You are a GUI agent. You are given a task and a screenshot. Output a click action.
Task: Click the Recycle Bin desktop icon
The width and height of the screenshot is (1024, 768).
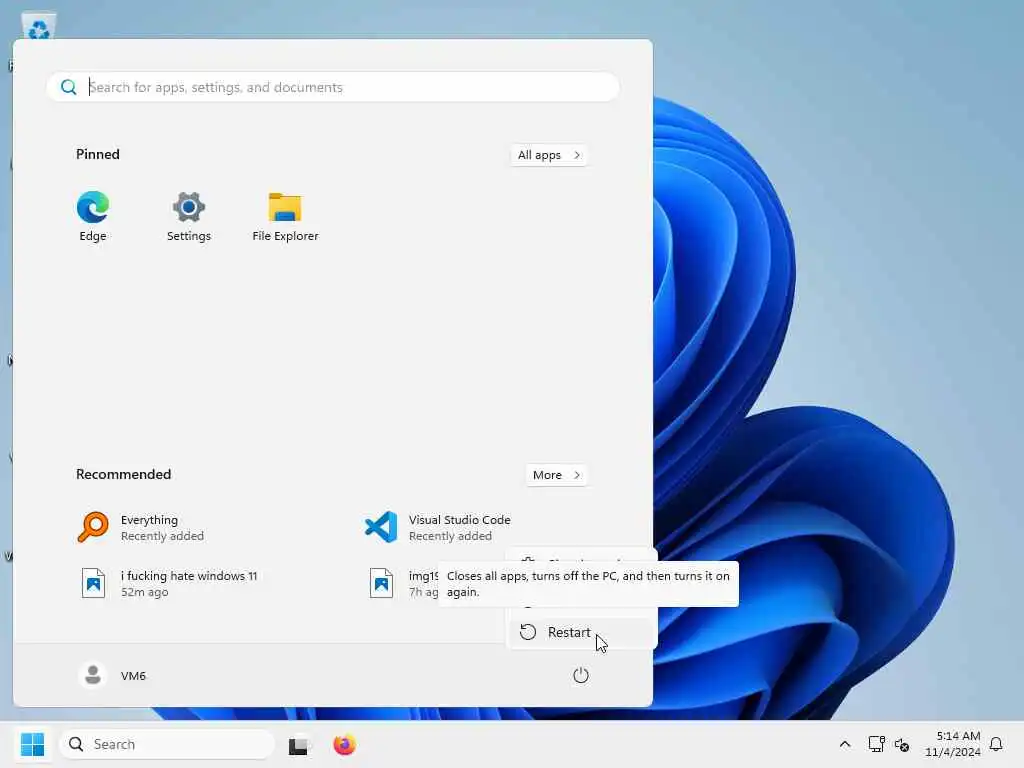pos(39,26)
